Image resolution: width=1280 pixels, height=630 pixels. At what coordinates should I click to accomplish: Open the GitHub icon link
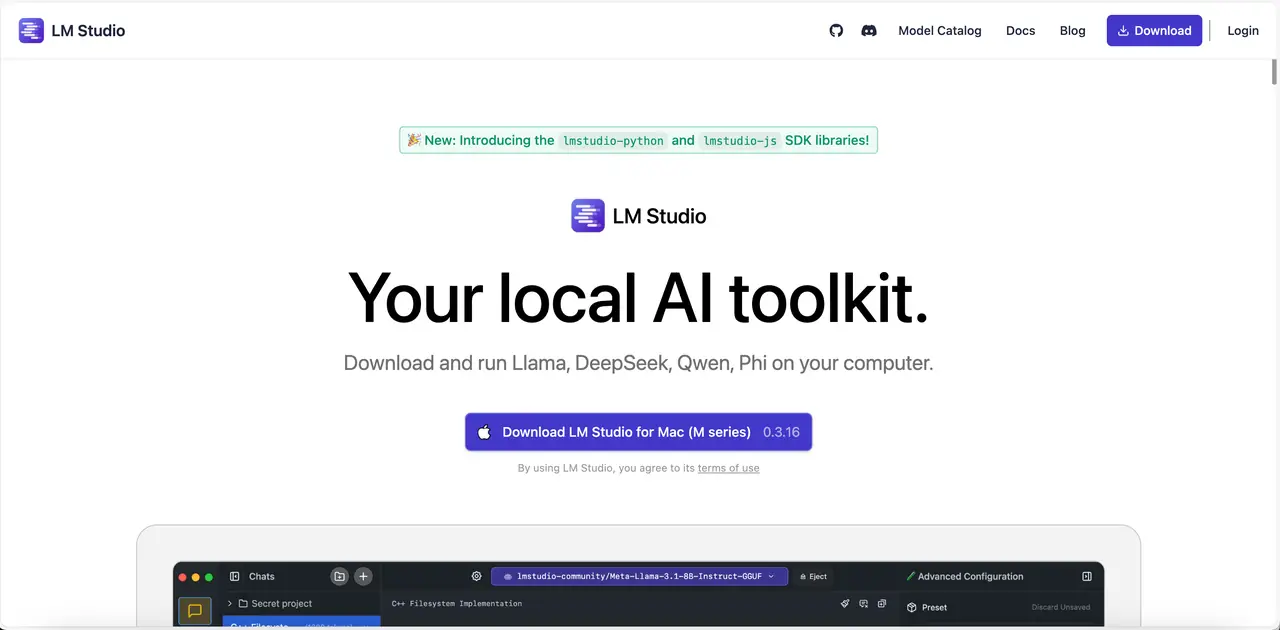pos(837,31)
